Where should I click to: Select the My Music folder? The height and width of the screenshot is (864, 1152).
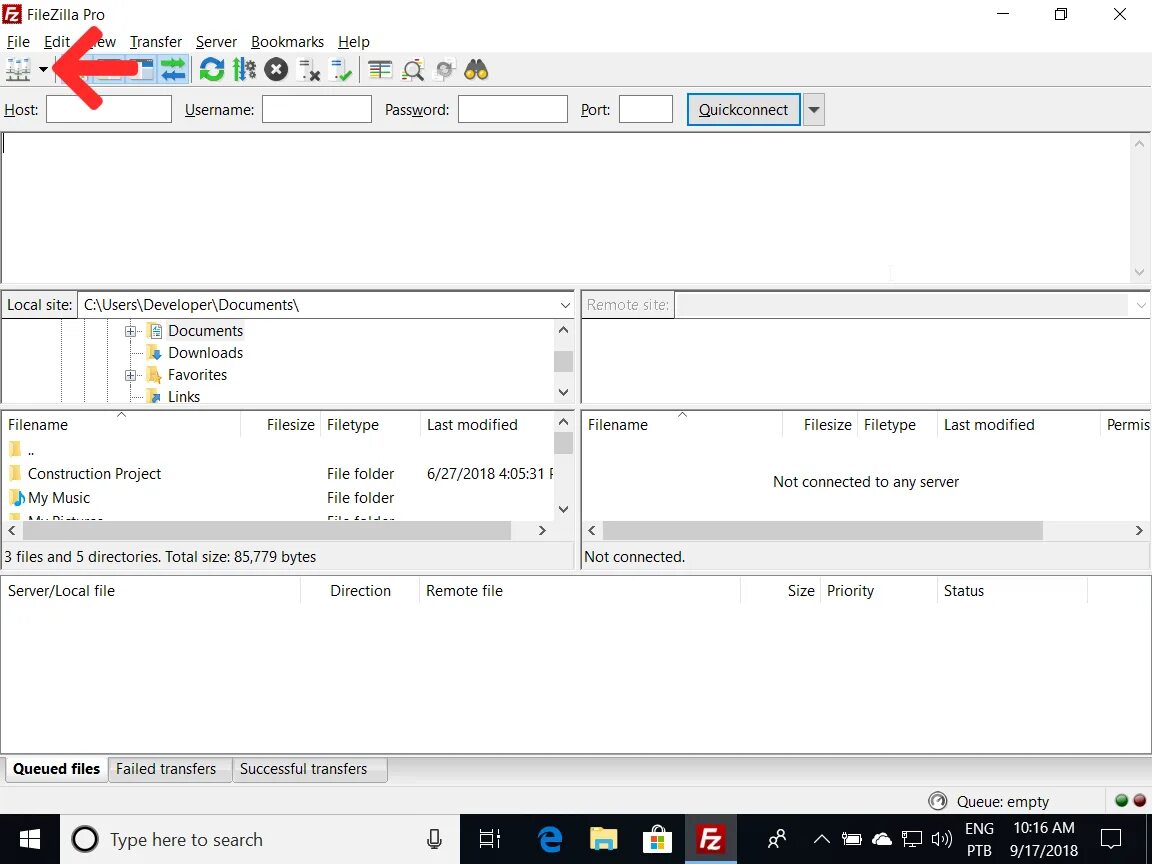58,498
